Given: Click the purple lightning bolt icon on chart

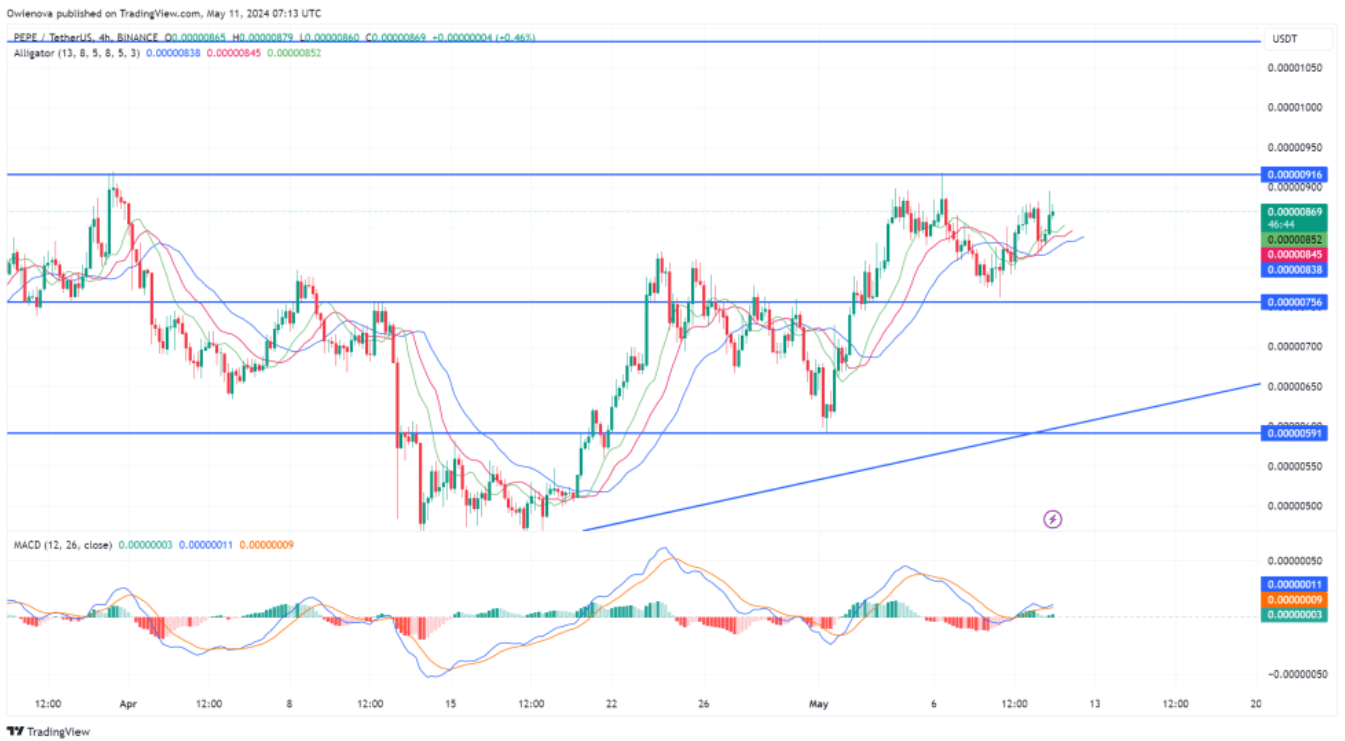Looking at the screenshot, I should click(x=1052, y=519).
